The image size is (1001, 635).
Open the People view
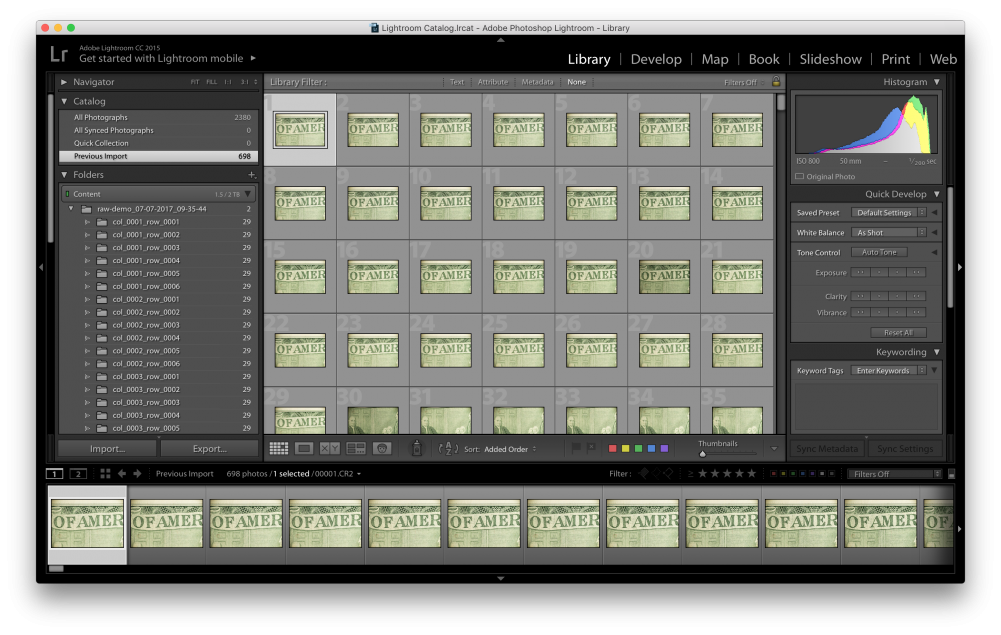(382, 447)
